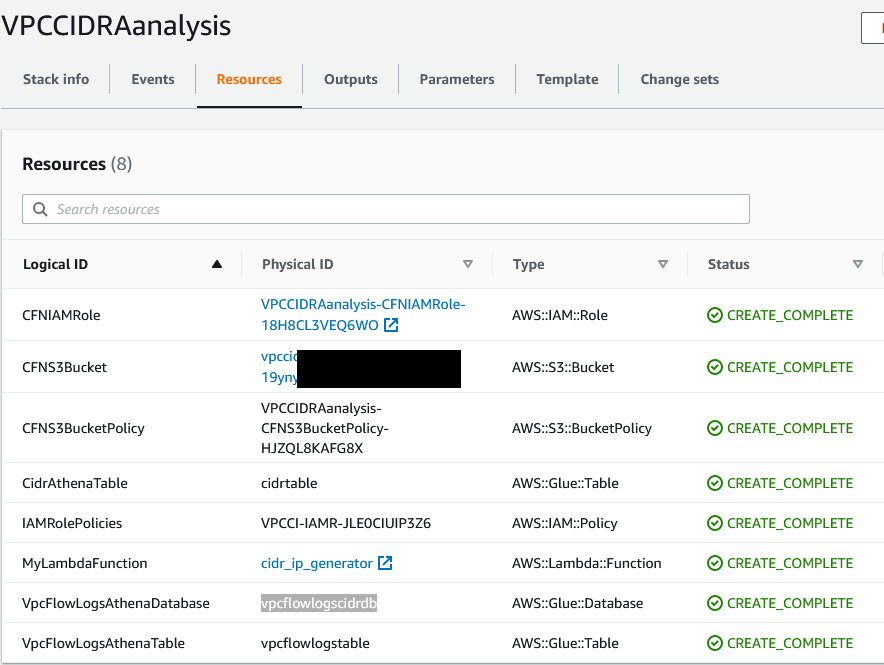
Task: Click the Logical ID ascending sort arrow
Action: tap(217, 264)
